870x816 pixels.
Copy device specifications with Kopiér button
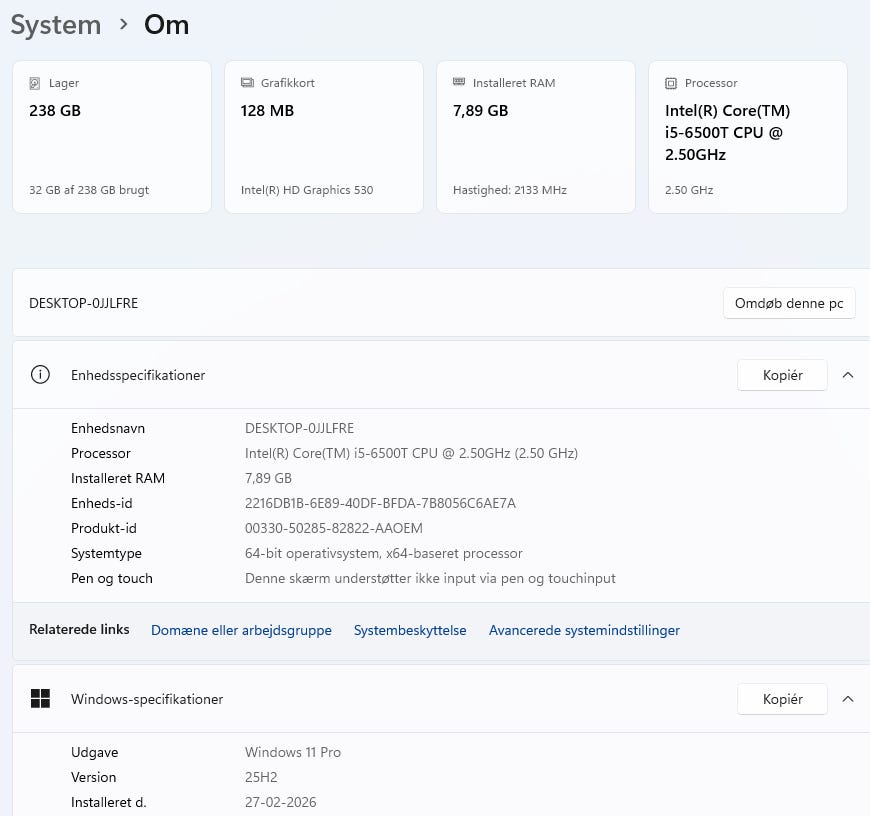pyautogui.click(x=782, y=375)
